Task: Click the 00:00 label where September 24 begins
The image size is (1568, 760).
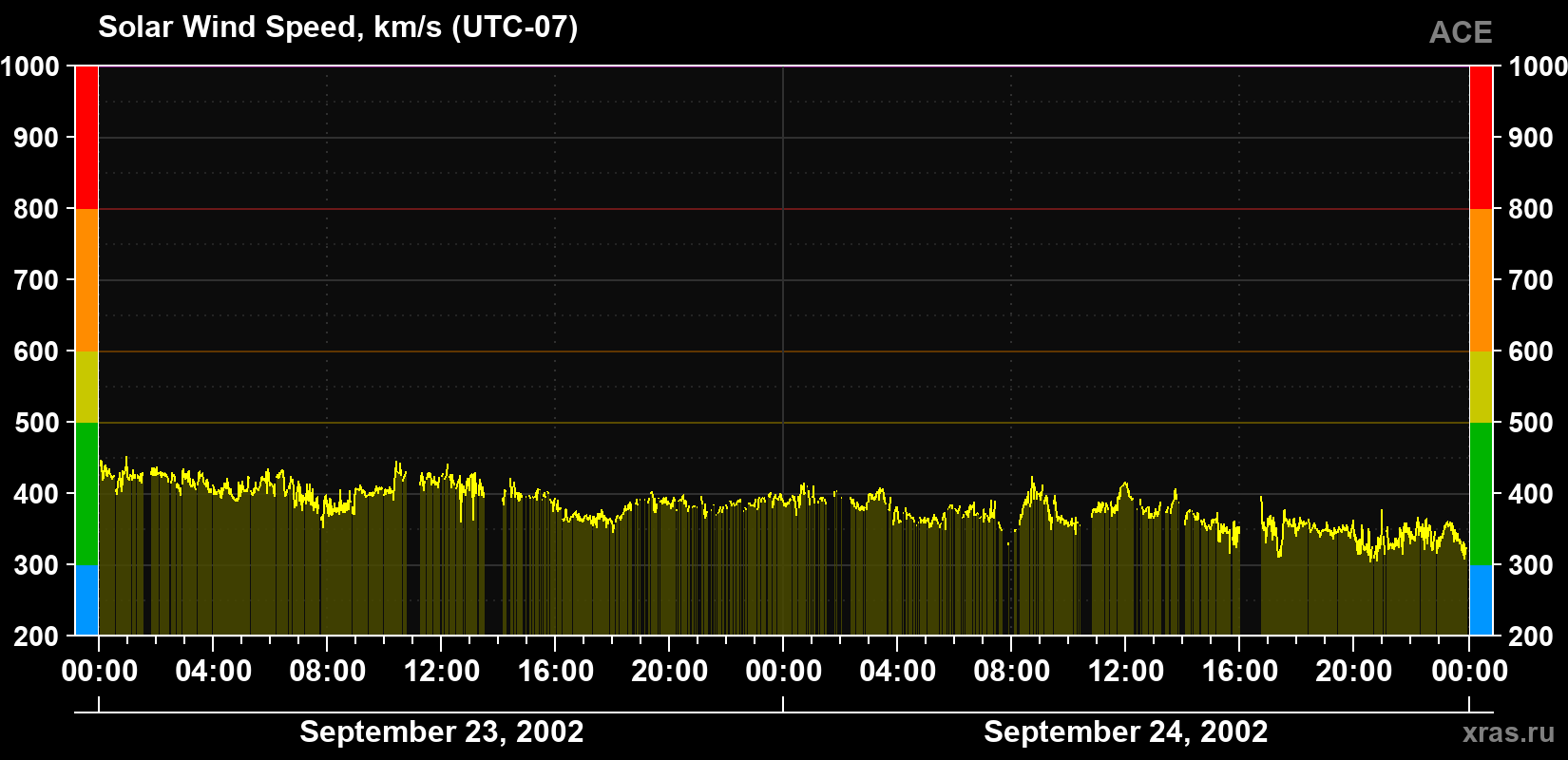Action: pyautogui.click(x=784, y=672)
